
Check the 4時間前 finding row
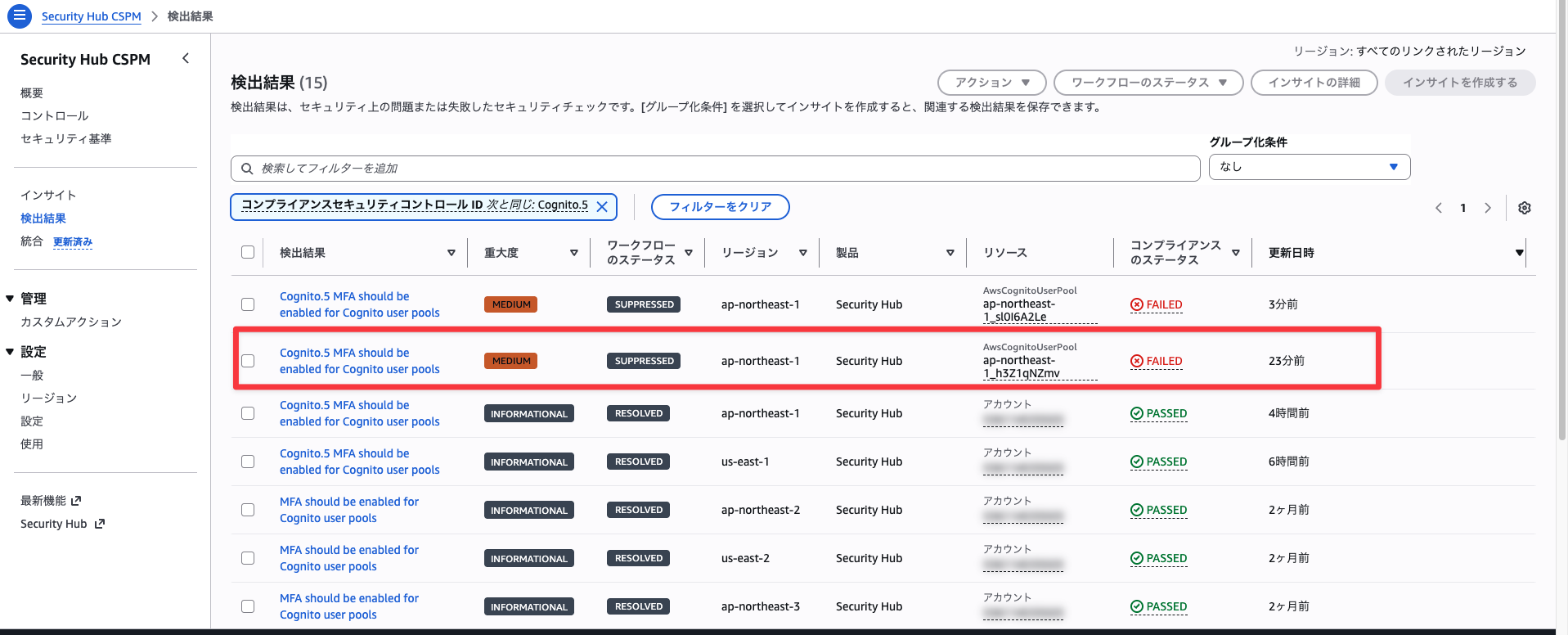click(x=248, y=413)
